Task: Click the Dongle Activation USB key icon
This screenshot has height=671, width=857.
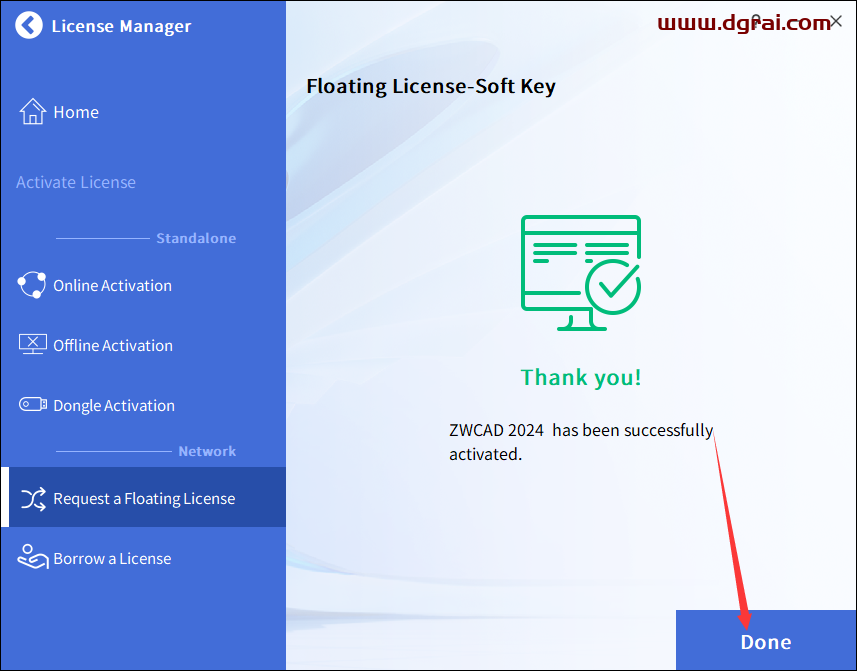Action: coord(33,405)
